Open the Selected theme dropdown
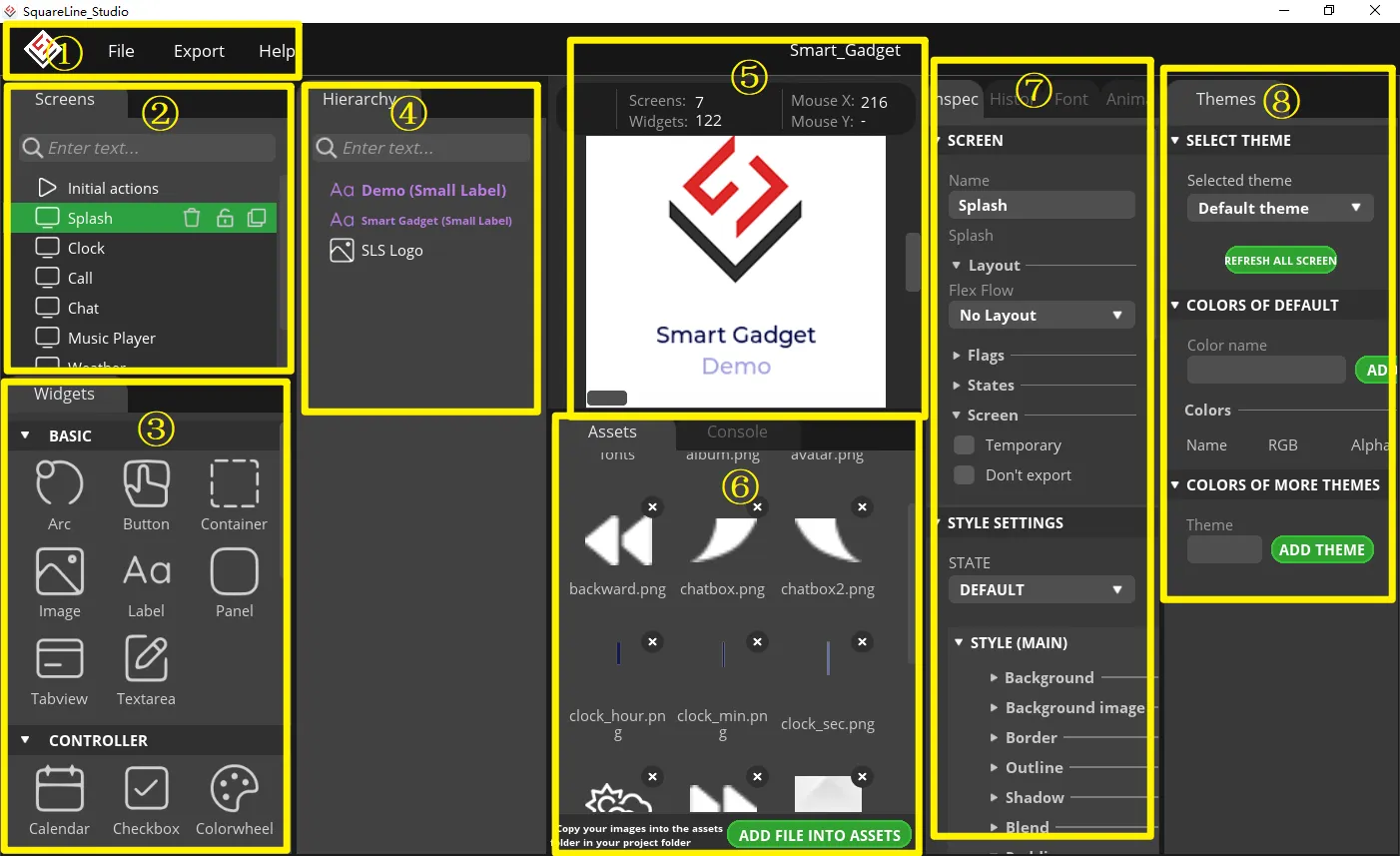This screenshot has height=856, width=1400. click(x=1279, y=208)
